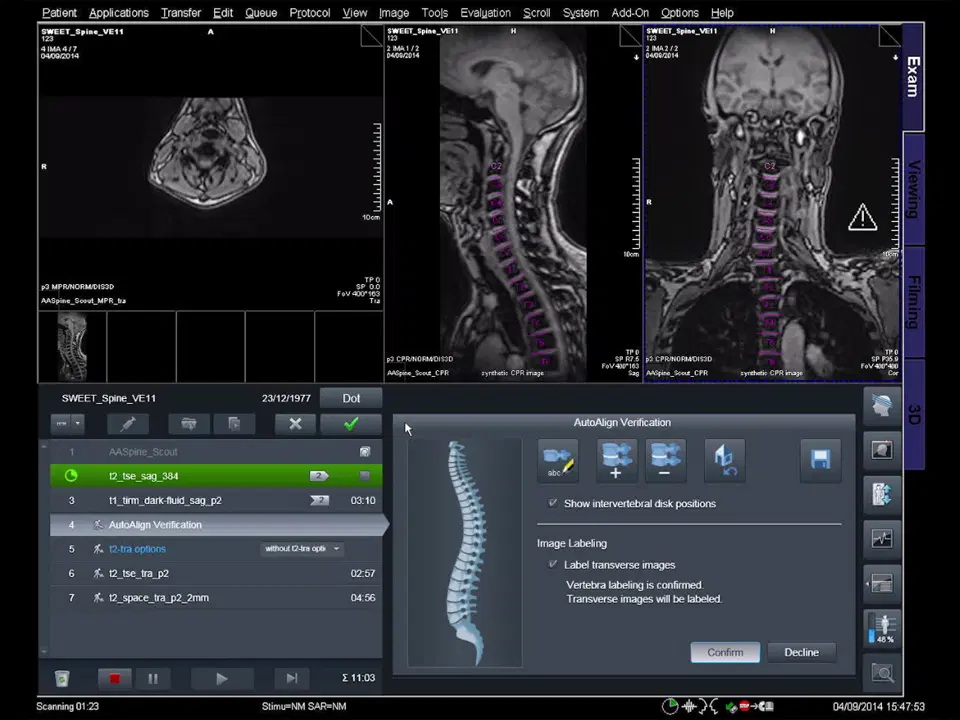
Task: Open the dropdown arrow beside the queue view button
Action: pos(77,424)
